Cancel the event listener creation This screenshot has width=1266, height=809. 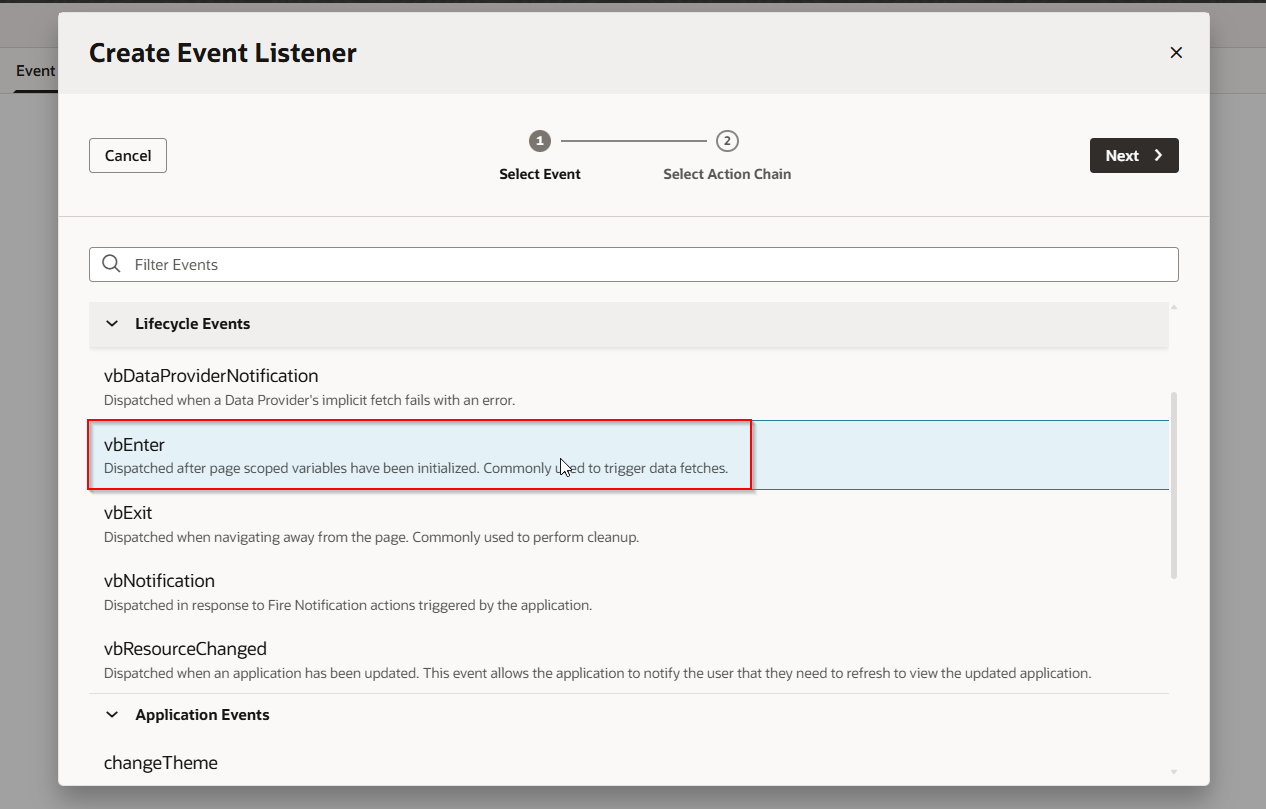[x=128, y=156]
